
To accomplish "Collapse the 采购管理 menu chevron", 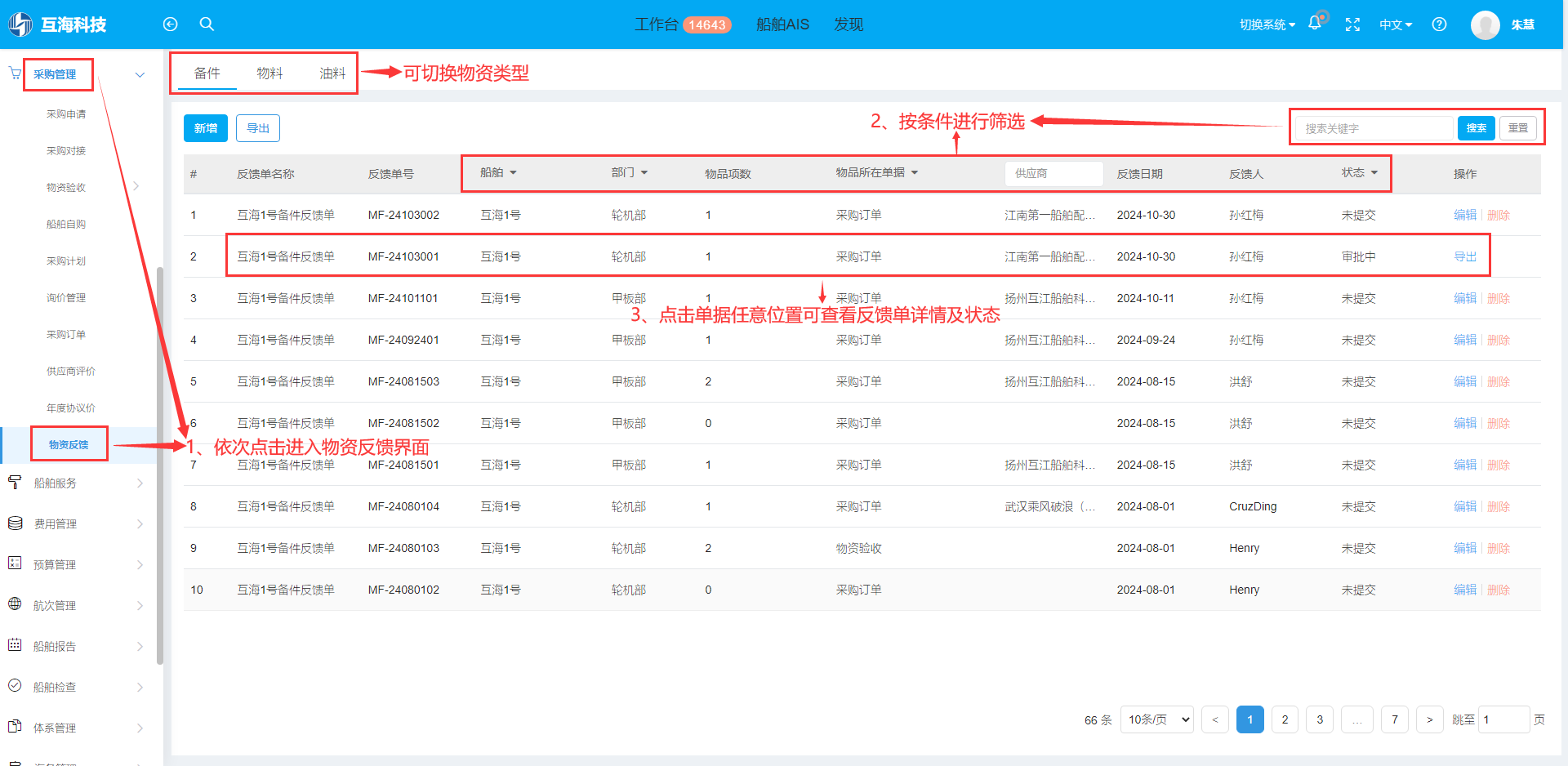I will click(140, 74).
